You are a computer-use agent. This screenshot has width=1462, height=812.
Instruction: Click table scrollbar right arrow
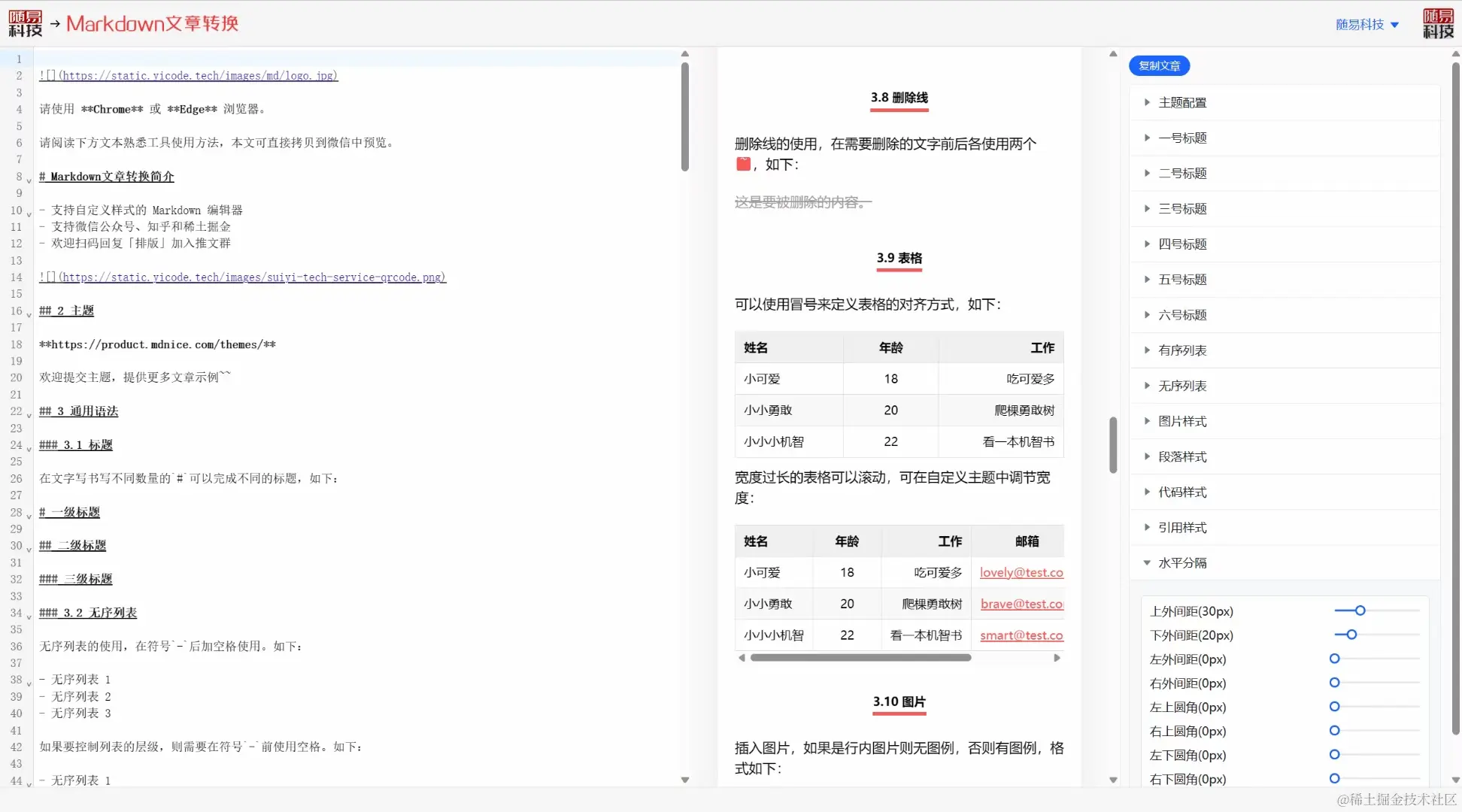tap(1057, 658)
